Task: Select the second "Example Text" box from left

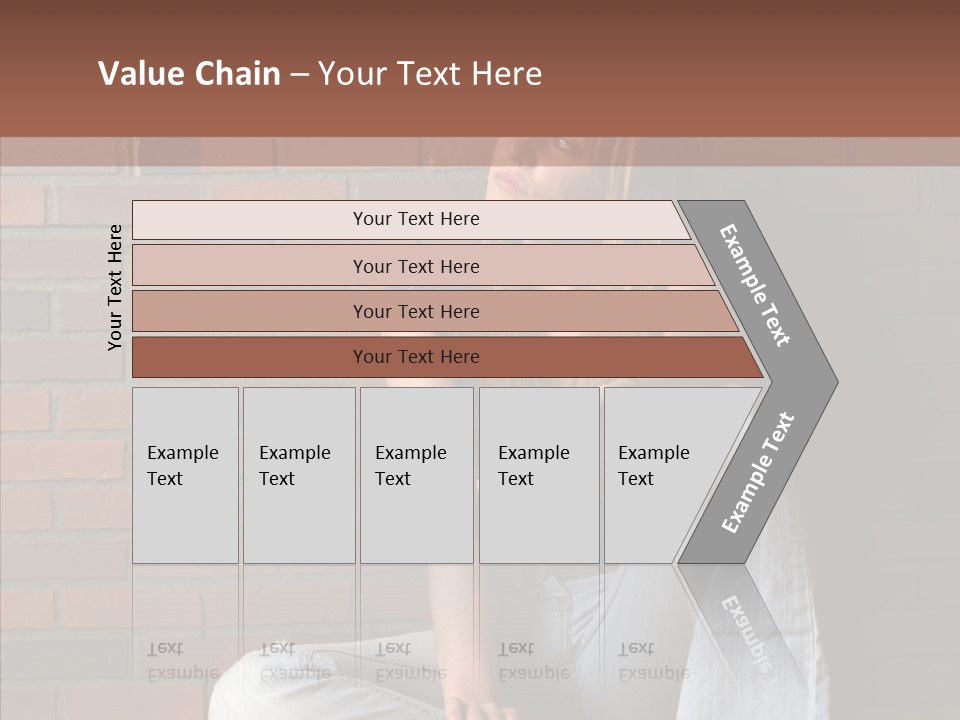Action: click(298, 475)
